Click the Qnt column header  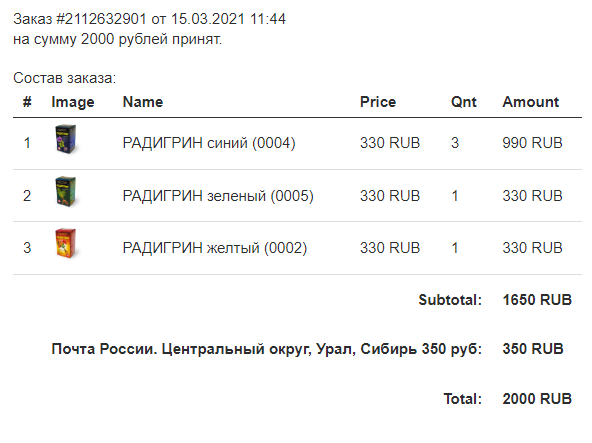point(464,102)
